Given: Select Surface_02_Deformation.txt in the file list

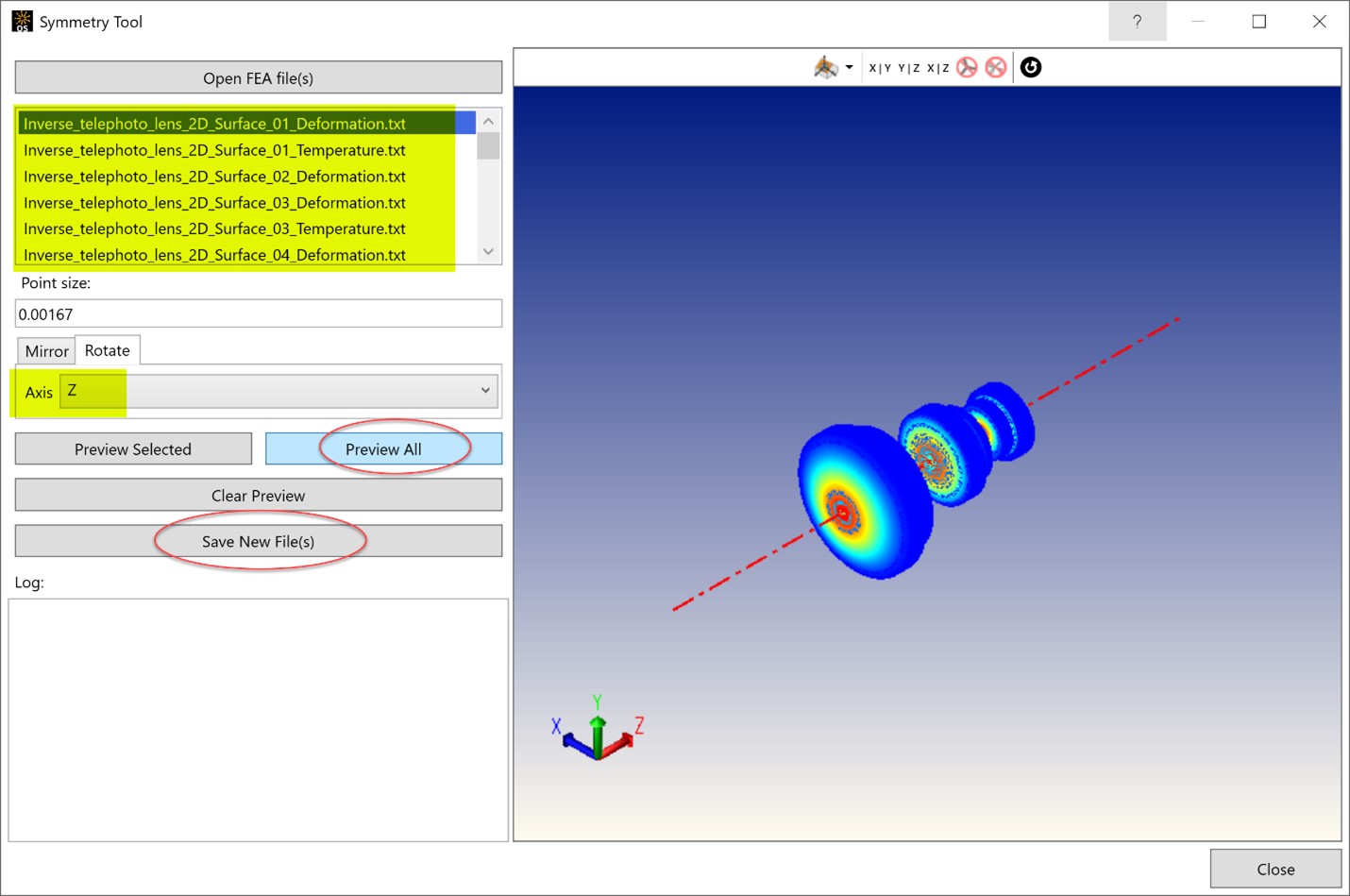Looking at the screenshot, I should [246, 177].
